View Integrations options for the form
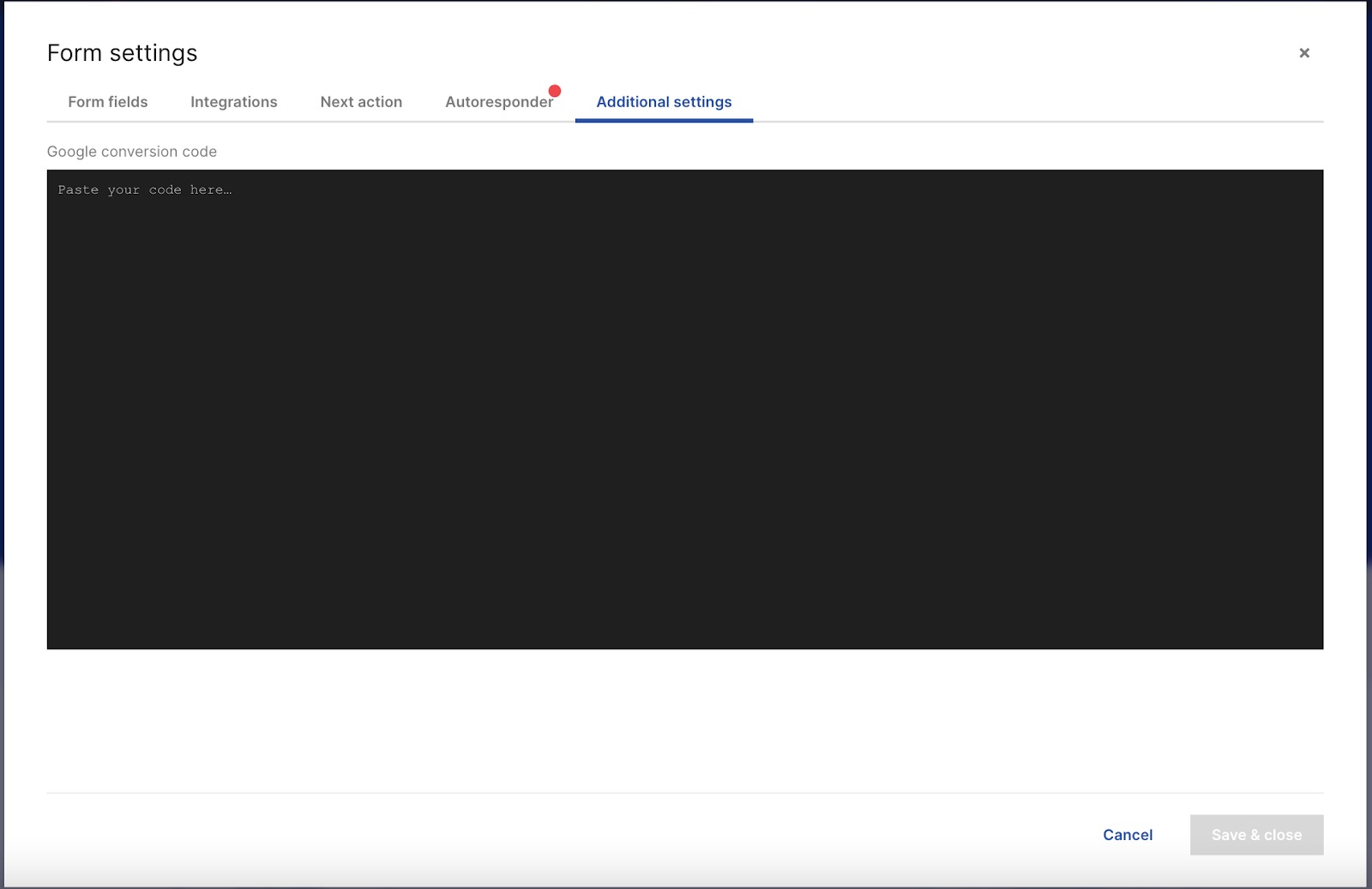 click(232, 101)
